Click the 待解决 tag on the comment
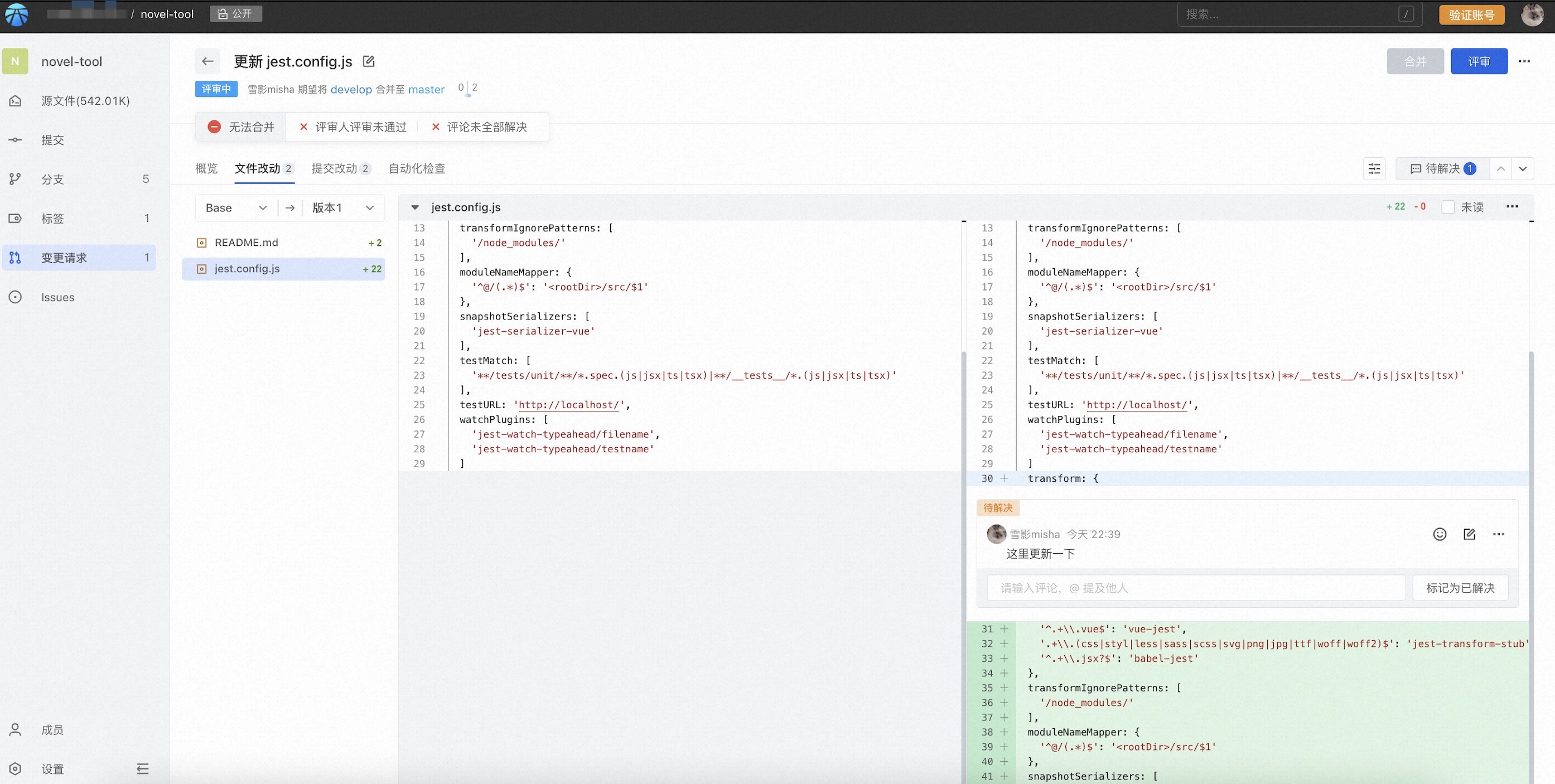Viewport: 1555px width, 784px height. click(x=998, y=507)
